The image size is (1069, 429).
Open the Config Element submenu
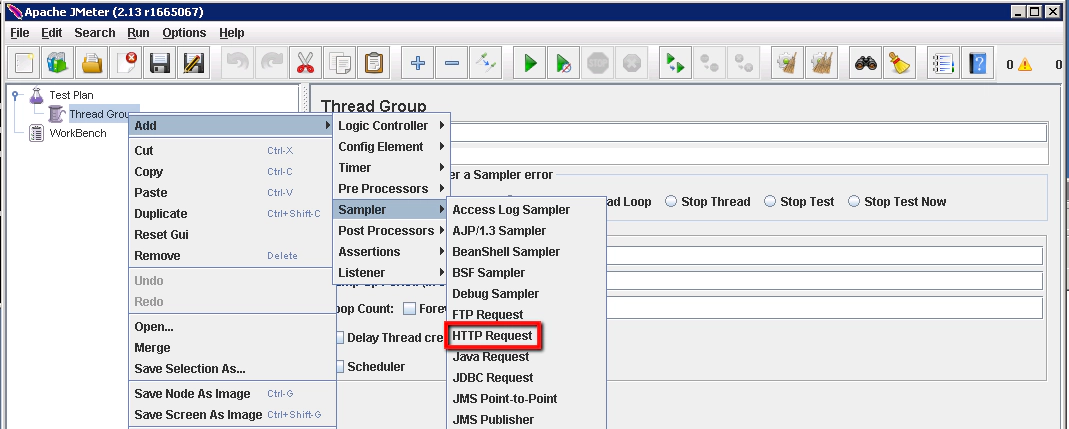pos(392,147)
